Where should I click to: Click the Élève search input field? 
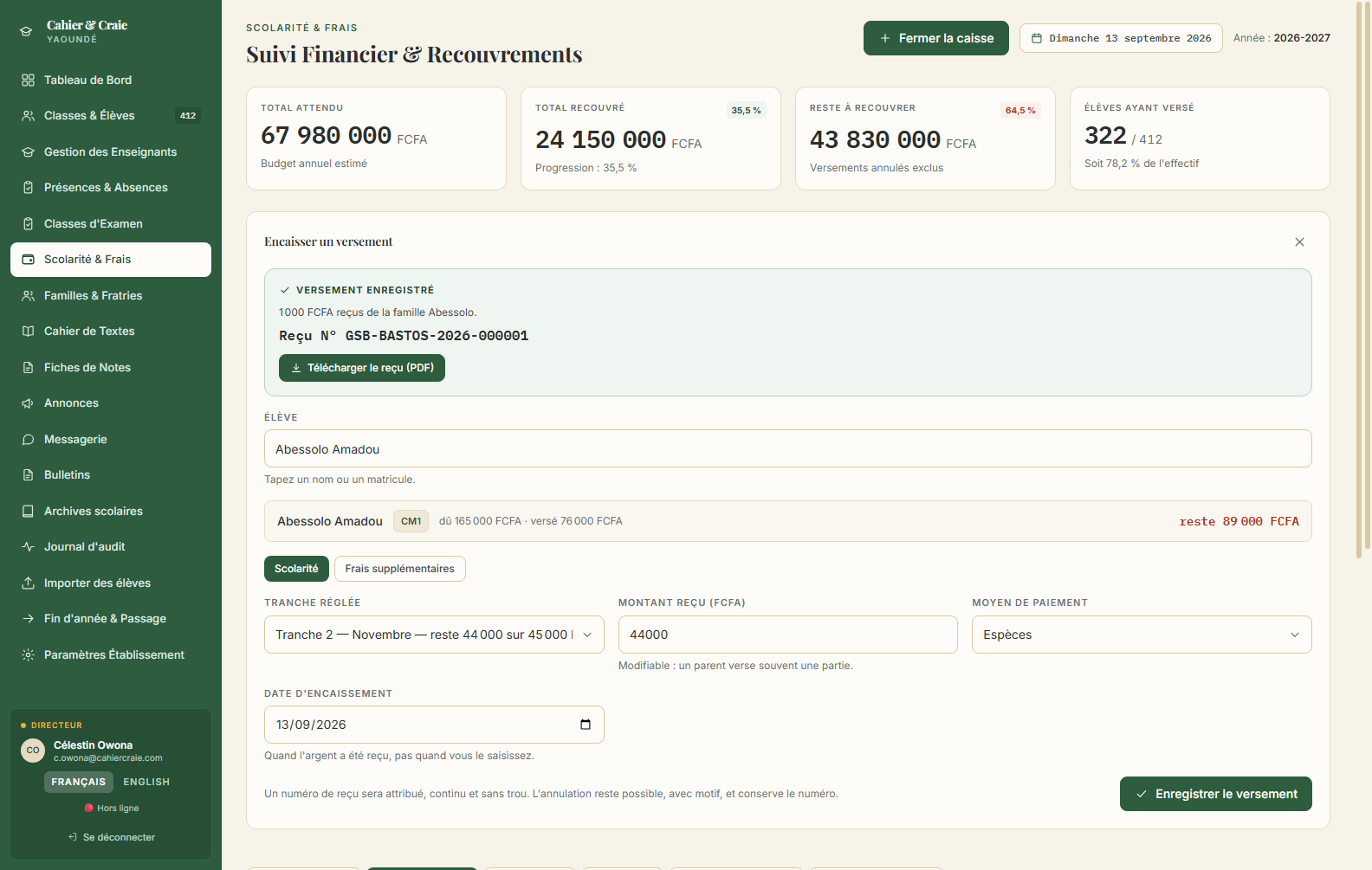point(788,449)
